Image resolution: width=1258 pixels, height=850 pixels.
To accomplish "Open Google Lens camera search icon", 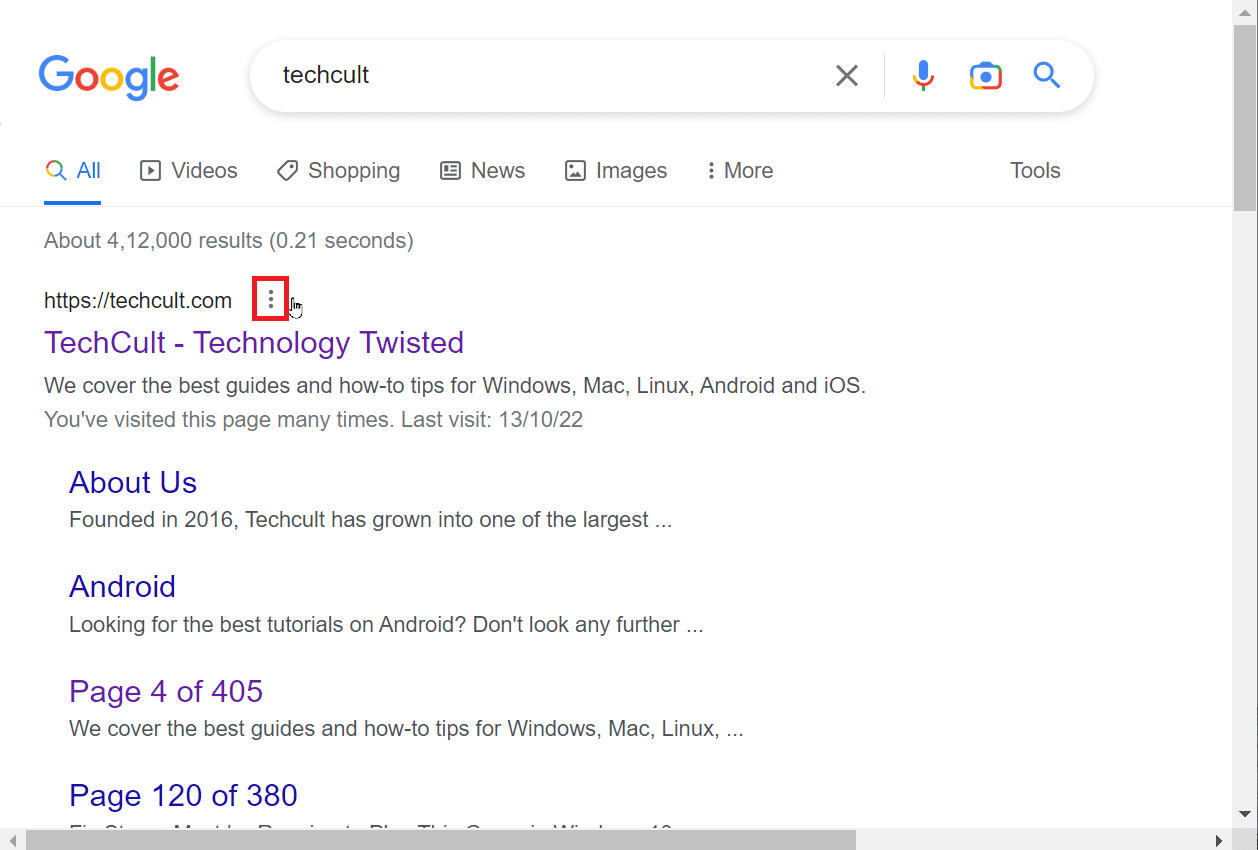I will pyautogui.click(x=985, y=75).
